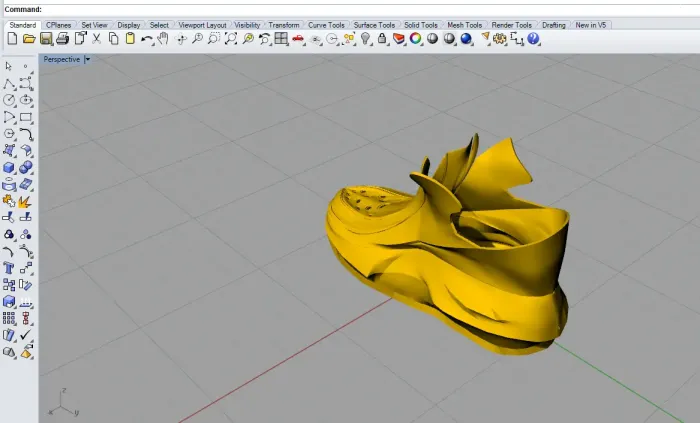
Task: Click the blue sphere Render icon
Action: click(x=466, y=39)
